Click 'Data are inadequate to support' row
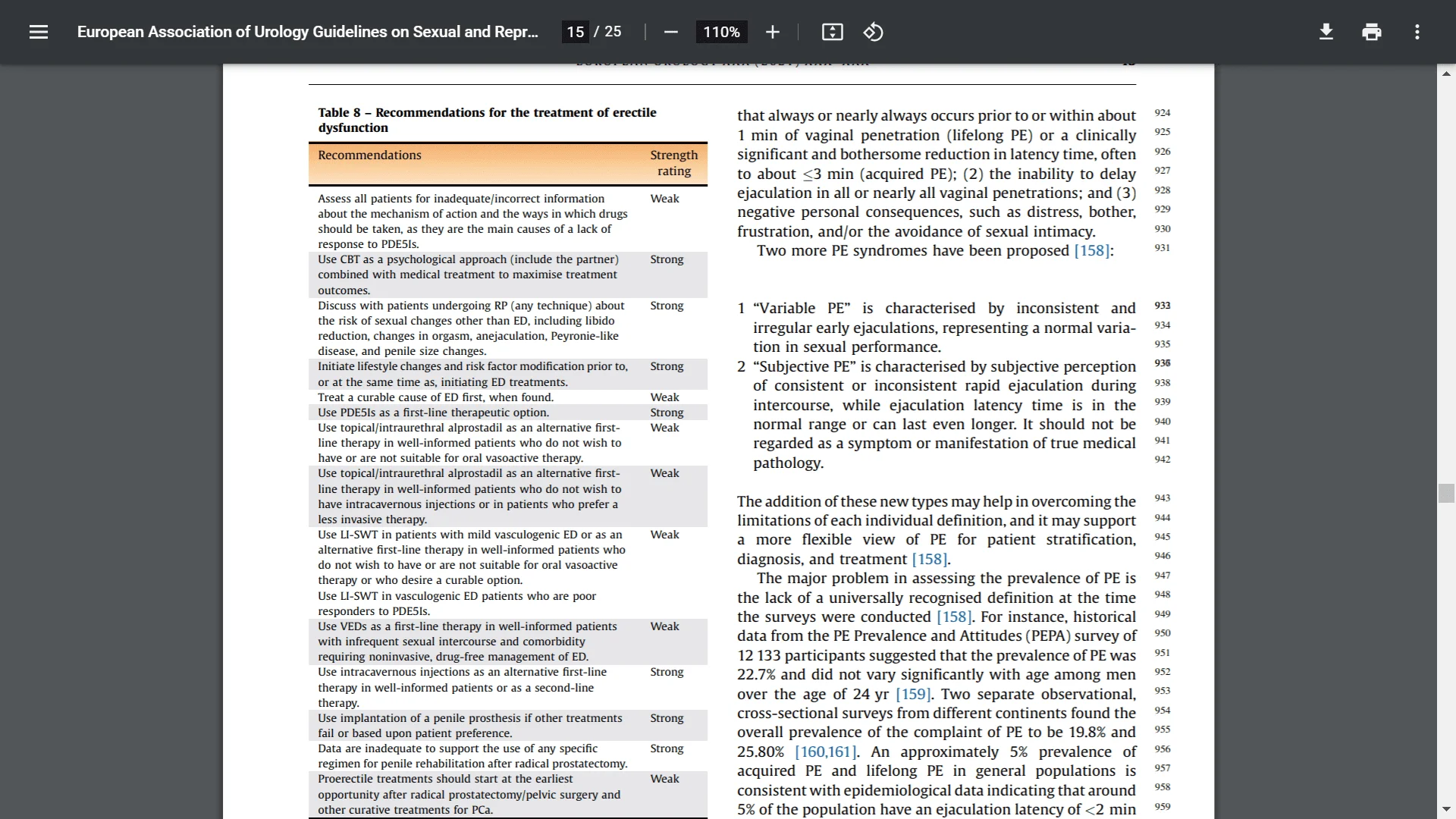This screenshot has width=1456, height=819. (507, 756)
